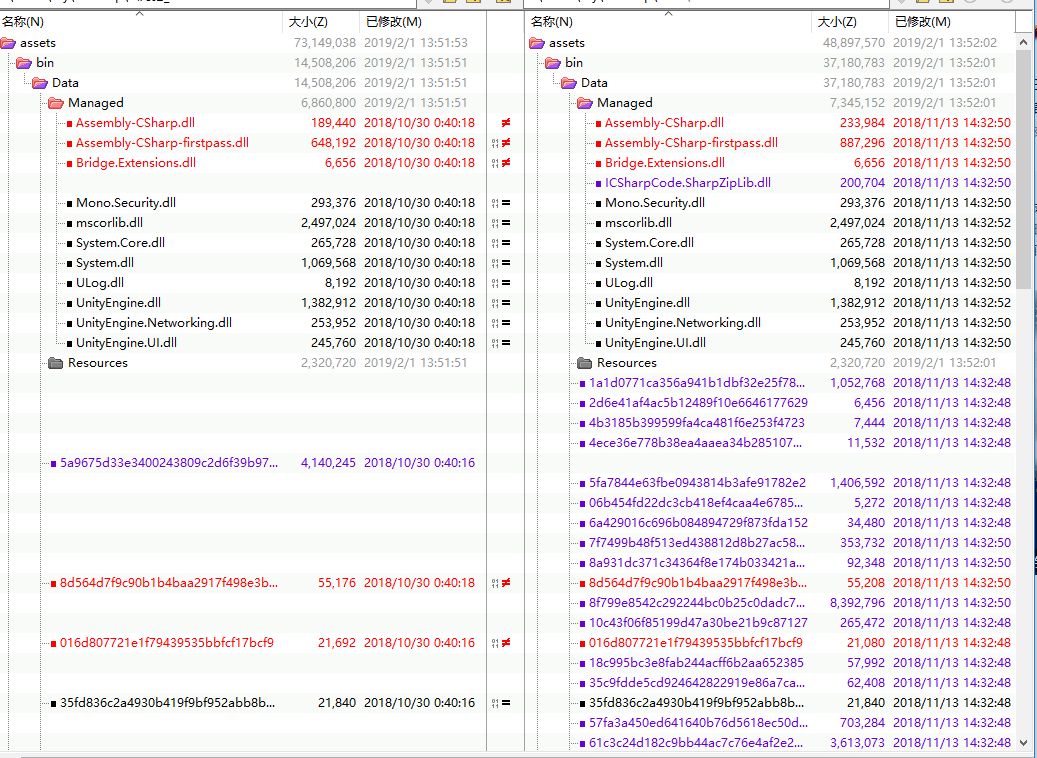Click gray Resources folder icon in right pane

point(585,363)
